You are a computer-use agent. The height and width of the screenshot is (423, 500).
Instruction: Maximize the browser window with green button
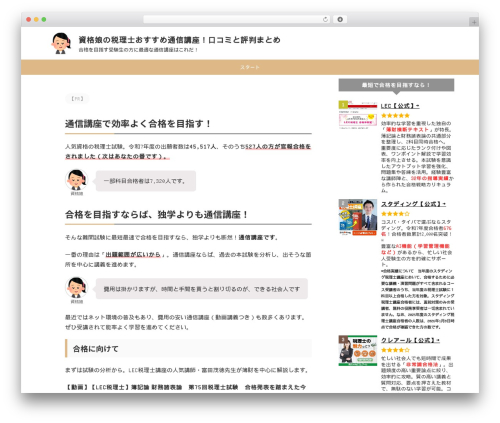tap(44, 19)
